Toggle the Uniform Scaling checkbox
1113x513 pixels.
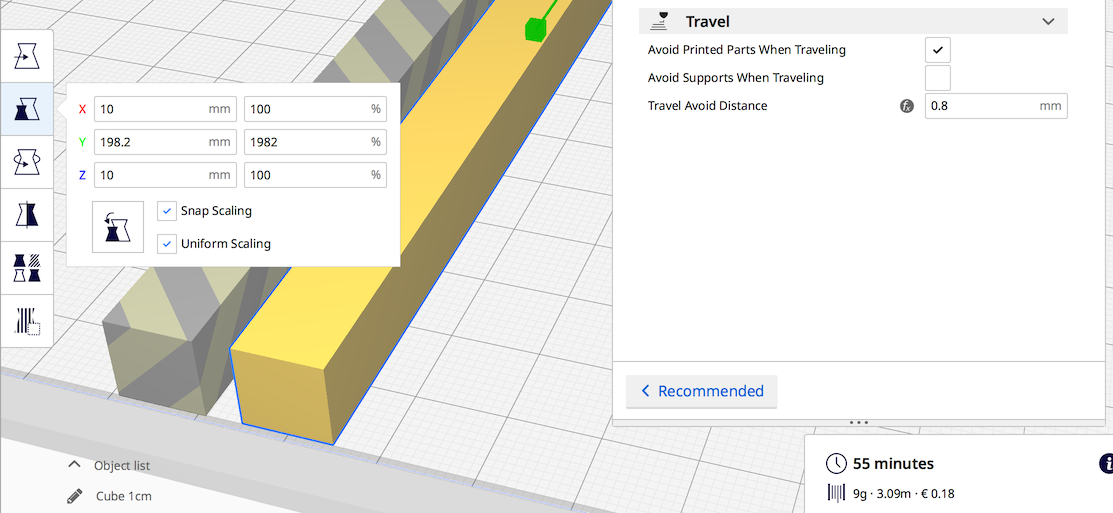point(167,243)
